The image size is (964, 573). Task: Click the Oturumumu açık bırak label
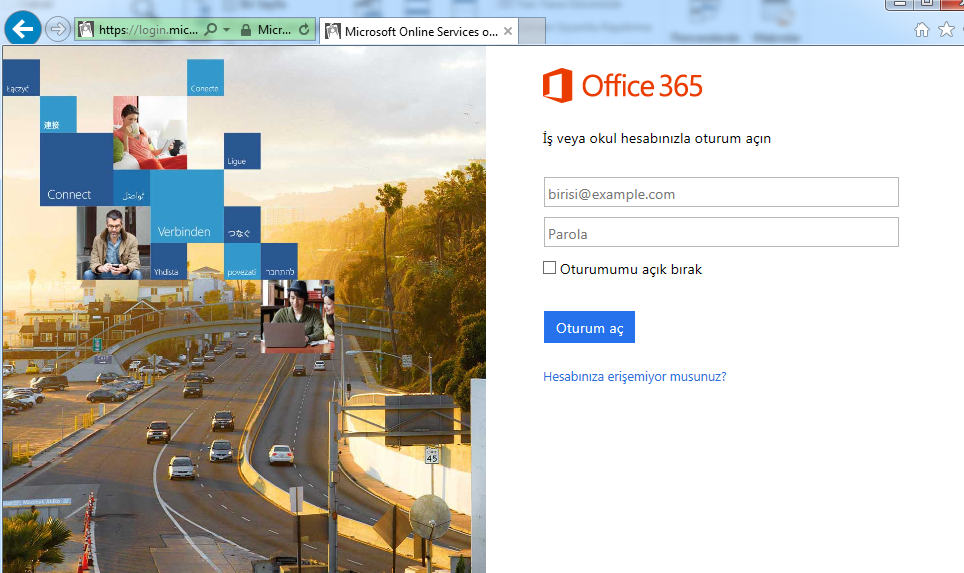631,269
